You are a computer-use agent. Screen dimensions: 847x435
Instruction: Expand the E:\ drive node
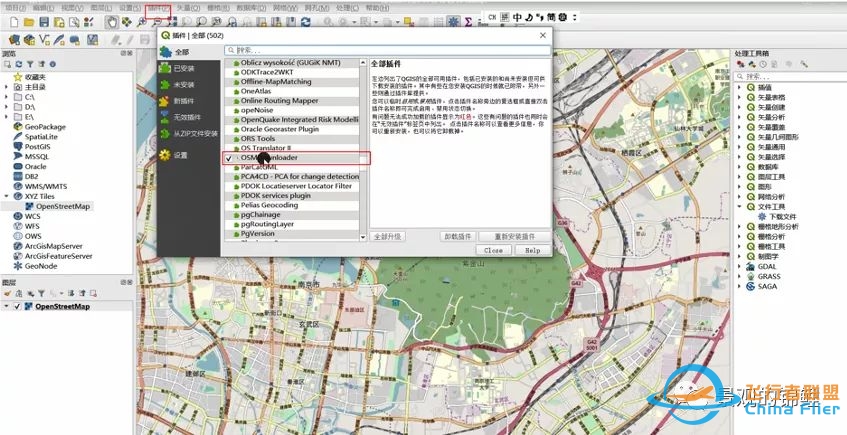click(6, 117)
